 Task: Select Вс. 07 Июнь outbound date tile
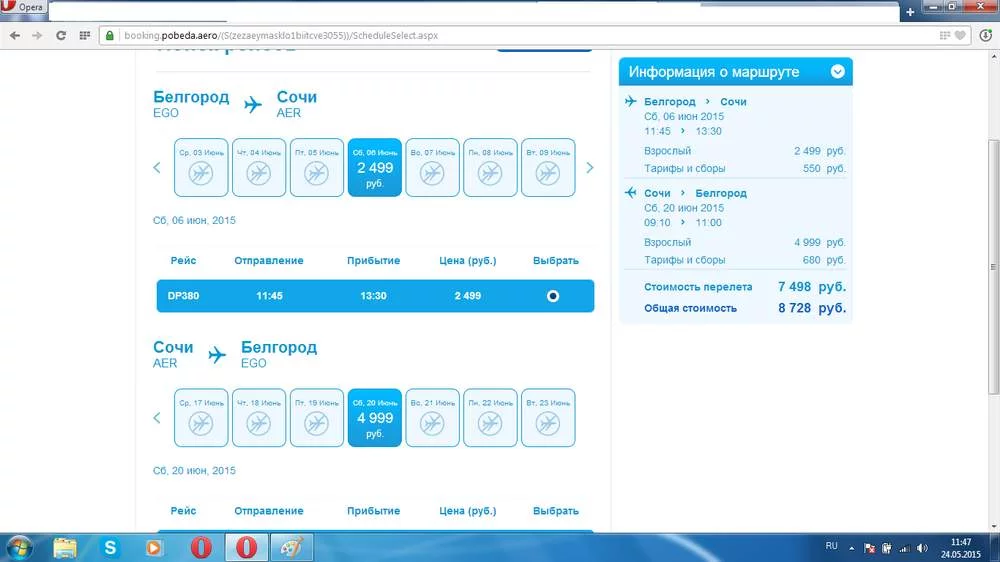pyautogui.click(x=432, y=167)
